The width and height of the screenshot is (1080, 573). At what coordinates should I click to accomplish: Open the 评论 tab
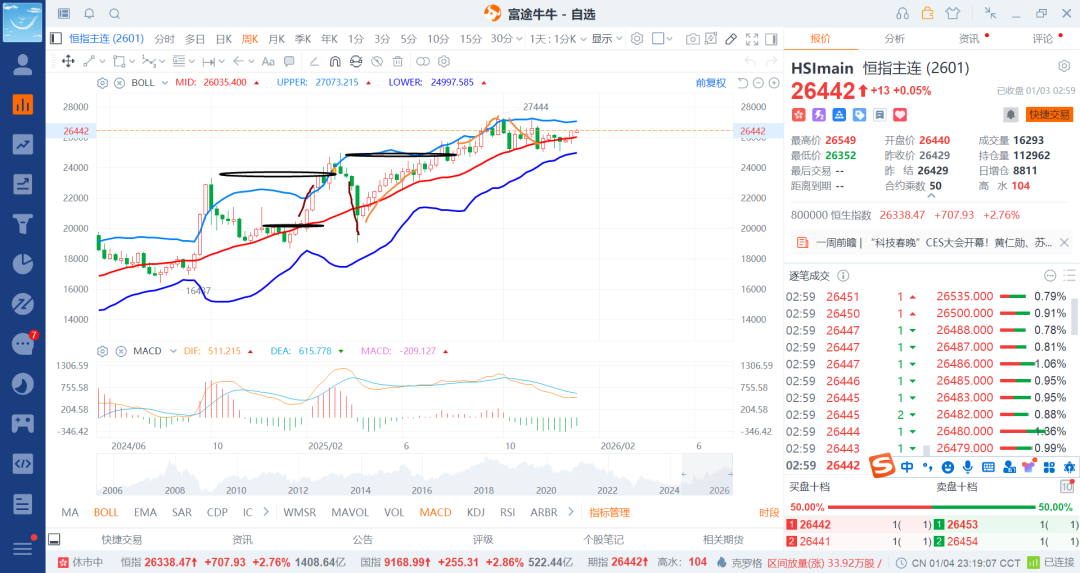pyautogui.click(x=1043, y=39)
